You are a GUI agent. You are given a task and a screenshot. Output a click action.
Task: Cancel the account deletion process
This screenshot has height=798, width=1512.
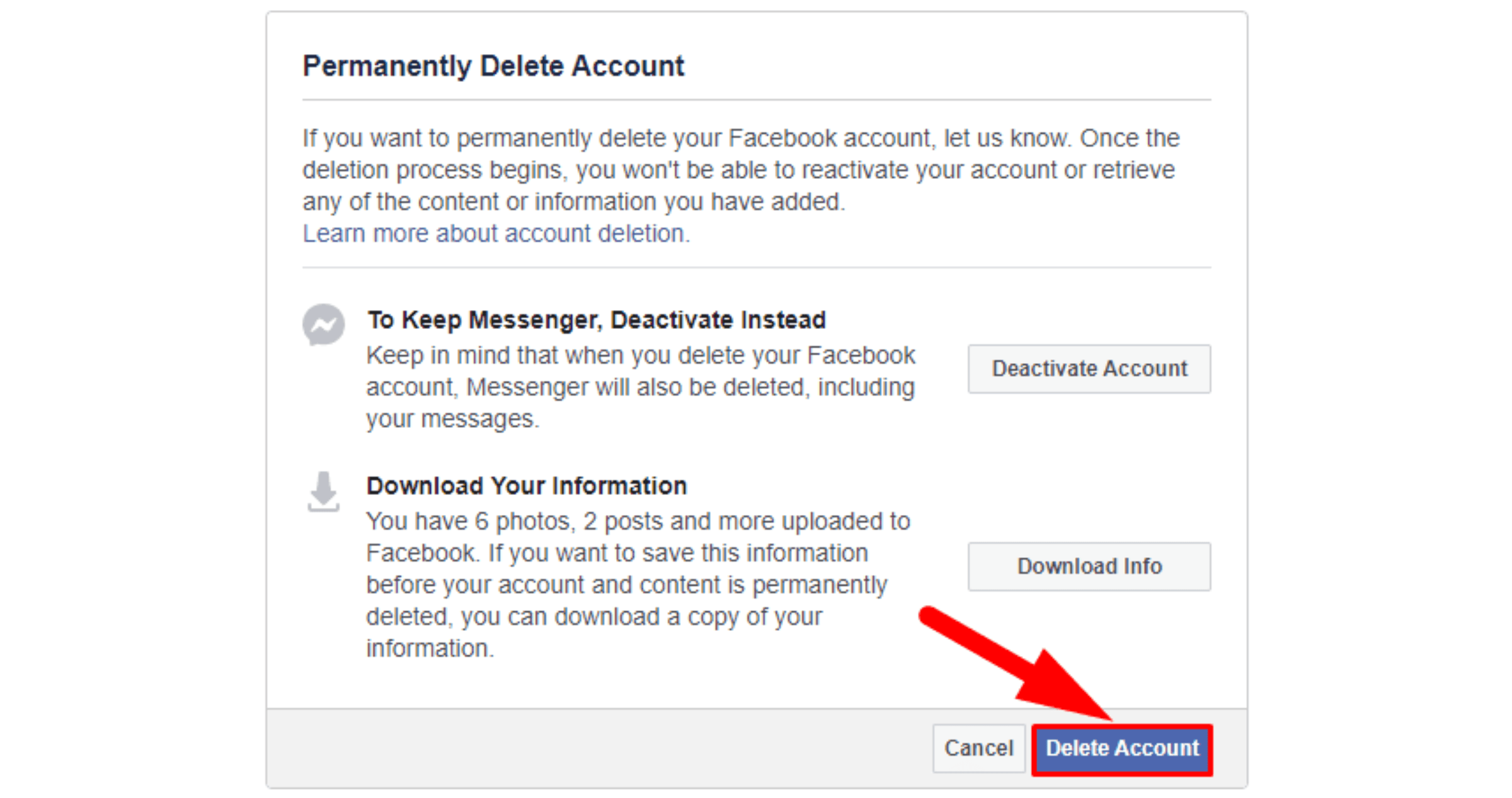978,748
